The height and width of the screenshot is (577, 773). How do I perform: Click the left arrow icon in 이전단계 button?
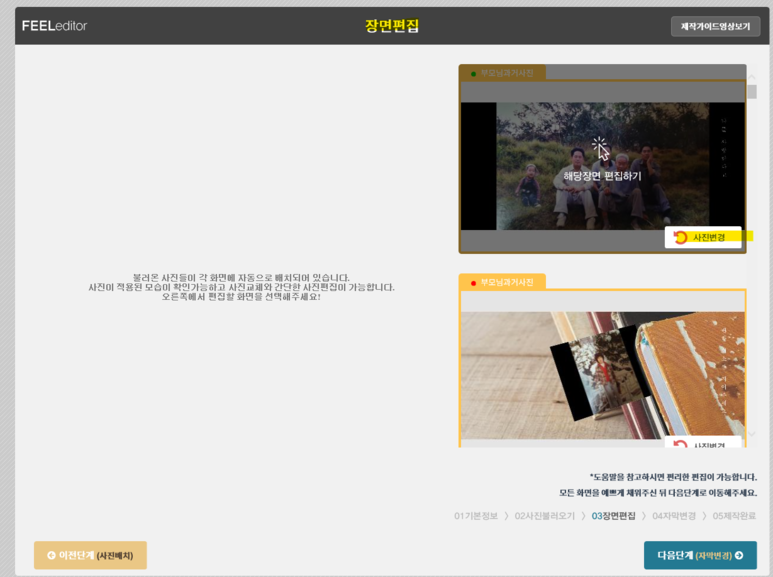pyautogui.click(x=51, y=555)
